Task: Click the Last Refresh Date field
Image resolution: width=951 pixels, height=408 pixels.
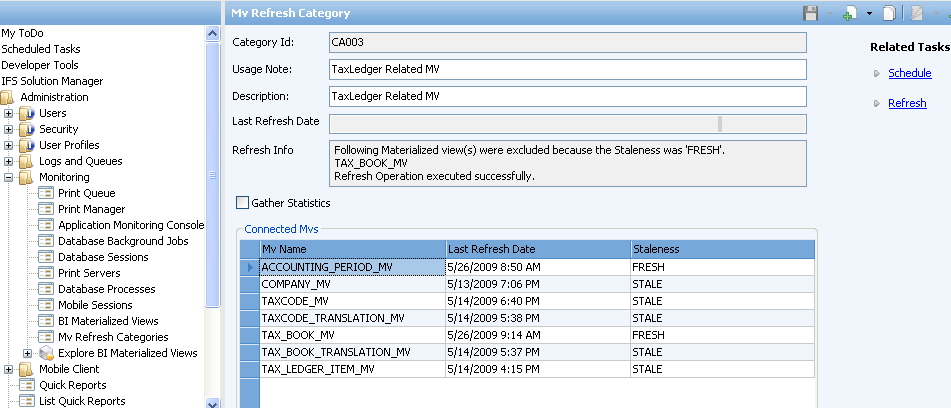Action: 568,124
